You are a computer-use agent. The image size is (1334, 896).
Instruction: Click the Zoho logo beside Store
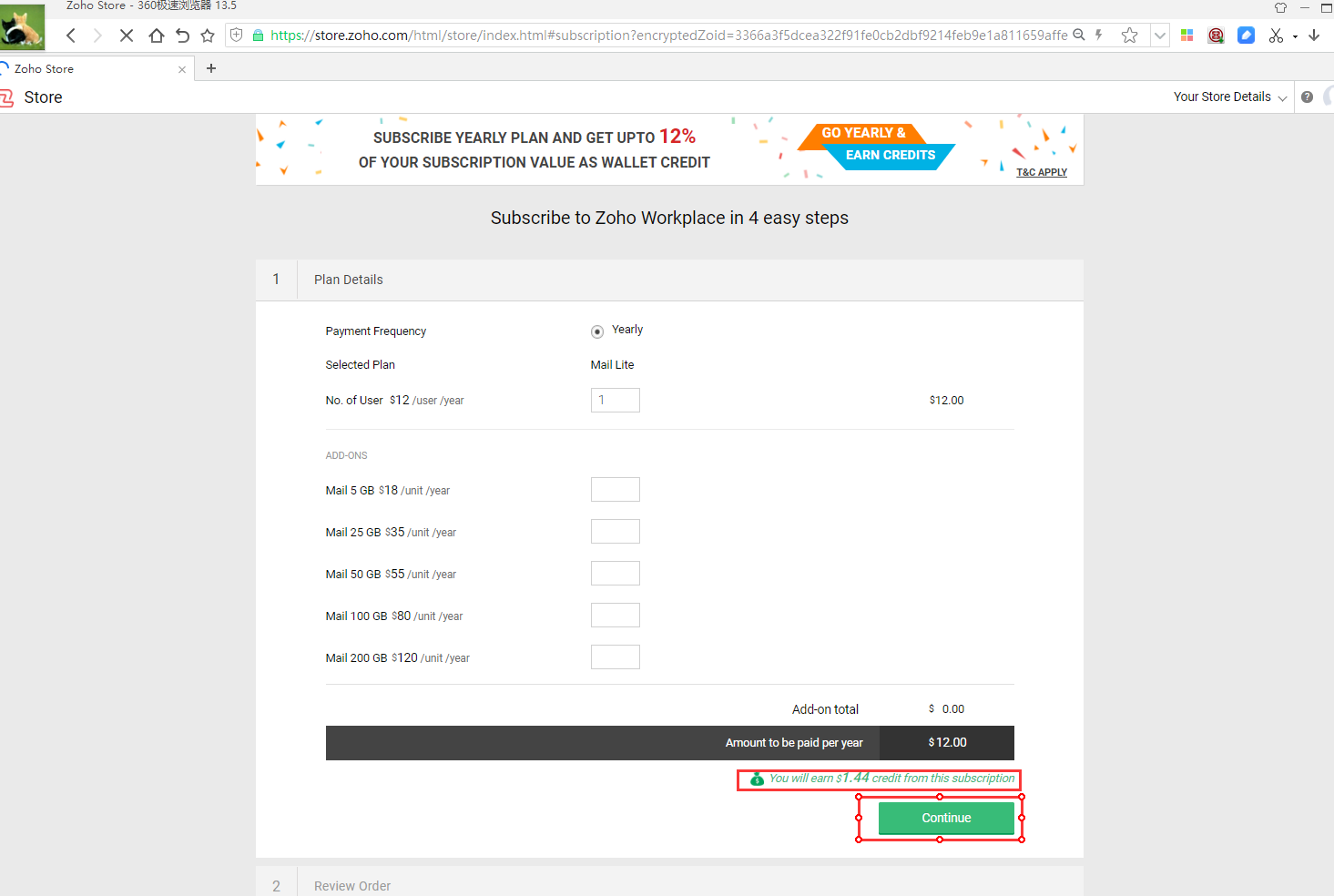point(7,97)
